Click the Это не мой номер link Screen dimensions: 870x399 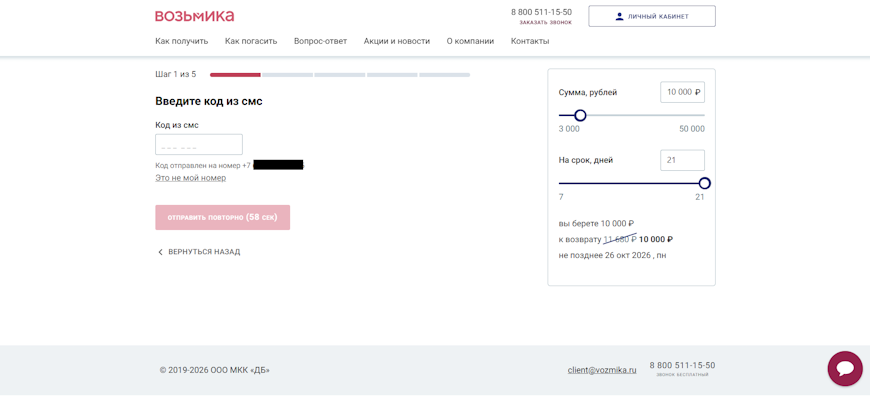pyautogui.click(x=190, y=178)
